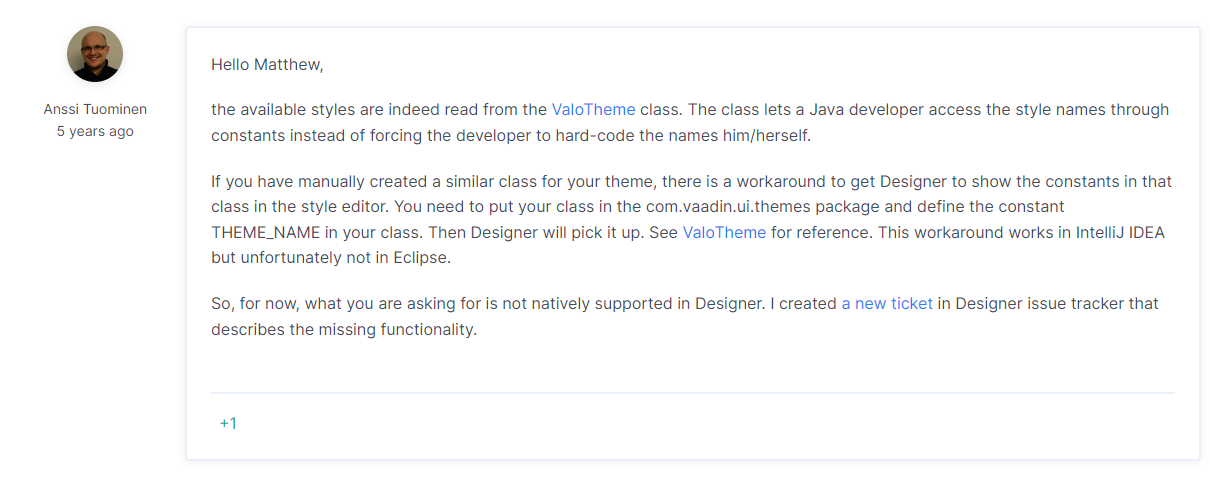Open the ValoTheme link before "class"
This screenshot has height=480, width=1210.
pyautogui.click(x=593, y=110)
